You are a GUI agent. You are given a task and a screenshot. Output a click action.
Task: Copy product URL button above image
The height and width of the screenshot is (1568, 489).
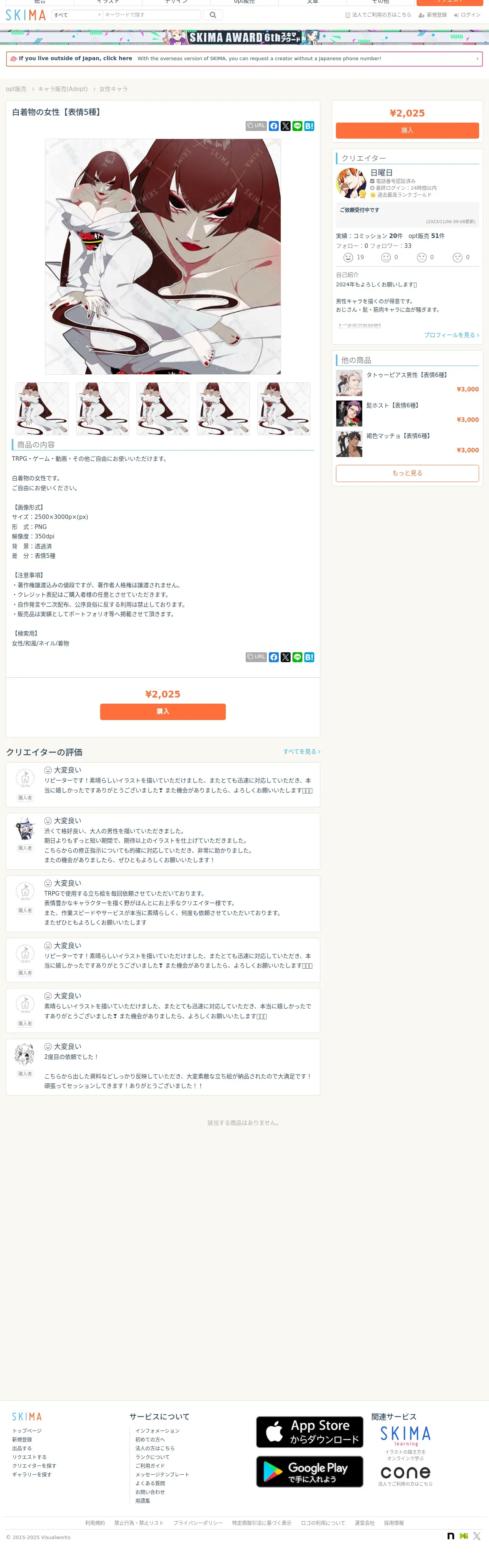pos(256,126)
